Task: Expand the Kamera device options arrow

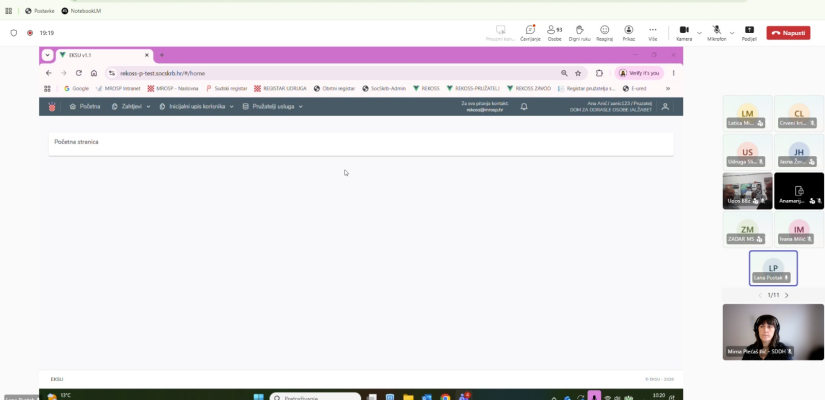Action: point(699,33)
